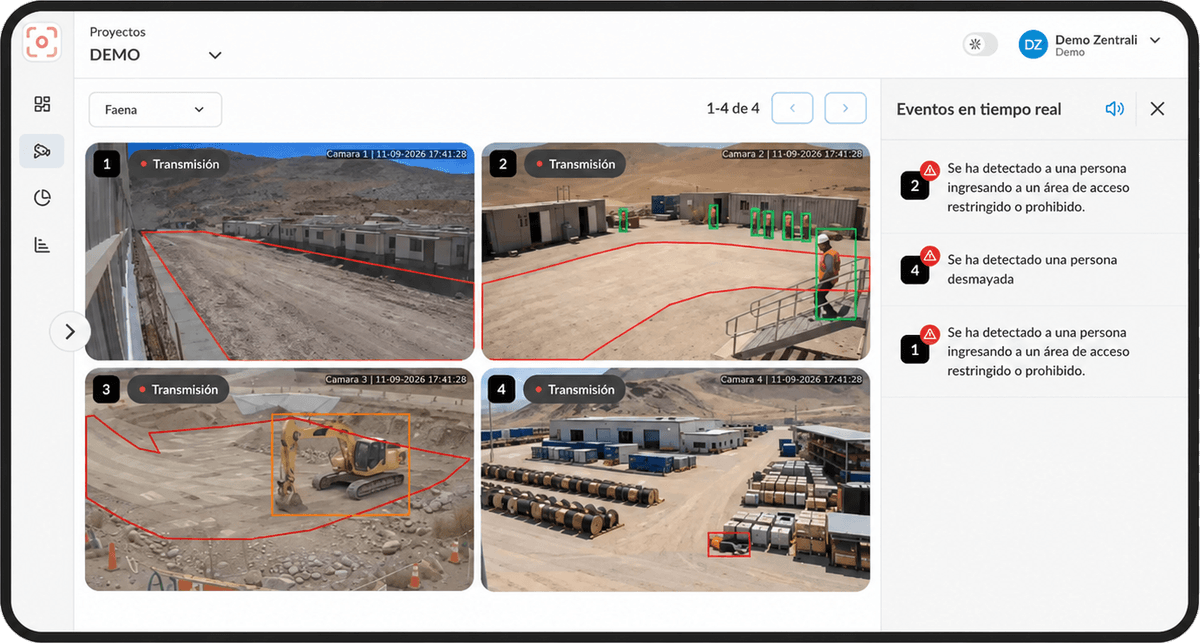Open the Faena filter dropdown

click(155, 110)
